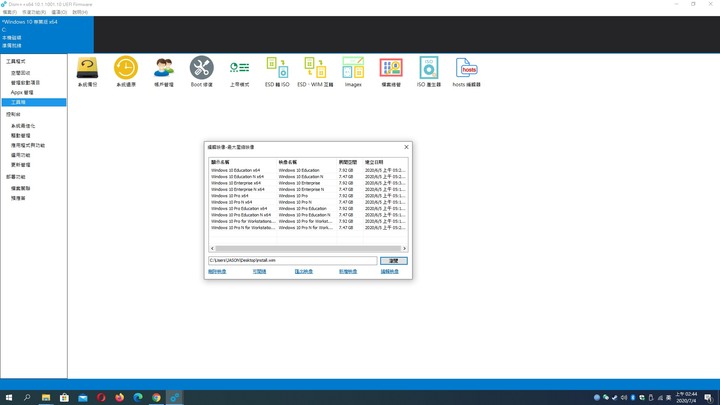
Task: Select the Windows 10 Pro N x64 row
Action: (x=308, y=202)
